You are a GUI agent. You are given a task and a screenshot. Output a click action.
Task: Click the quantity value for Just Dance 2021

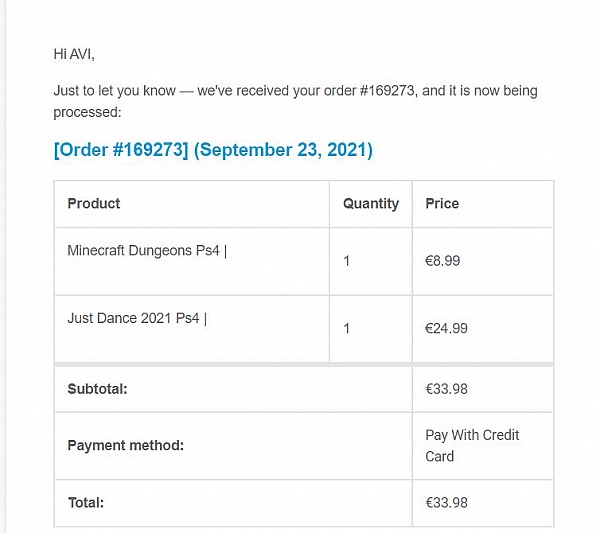point(346,328)
